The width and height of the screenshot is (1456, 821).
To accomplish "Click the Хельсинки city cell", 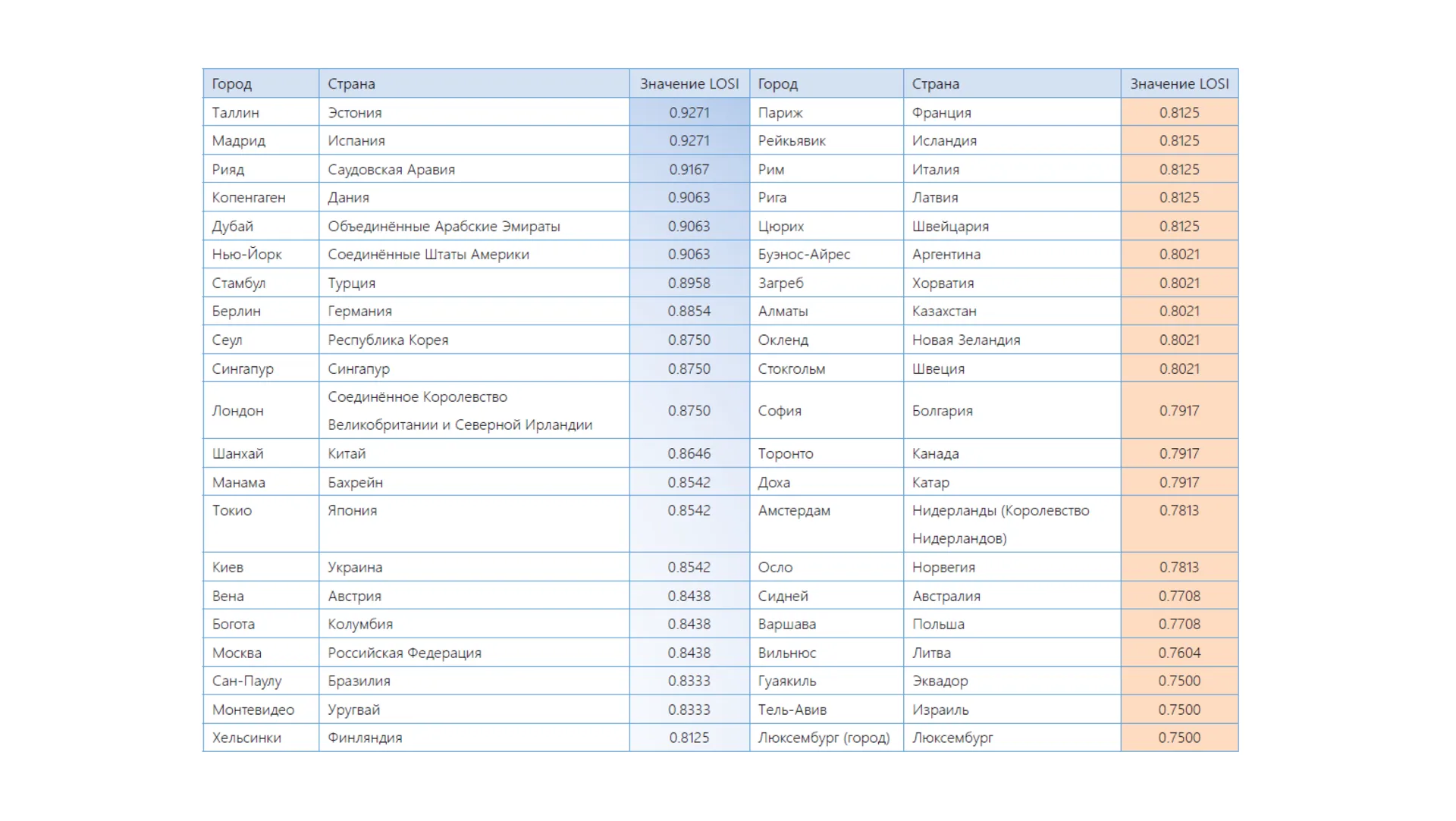I will [x=261, y=738].
